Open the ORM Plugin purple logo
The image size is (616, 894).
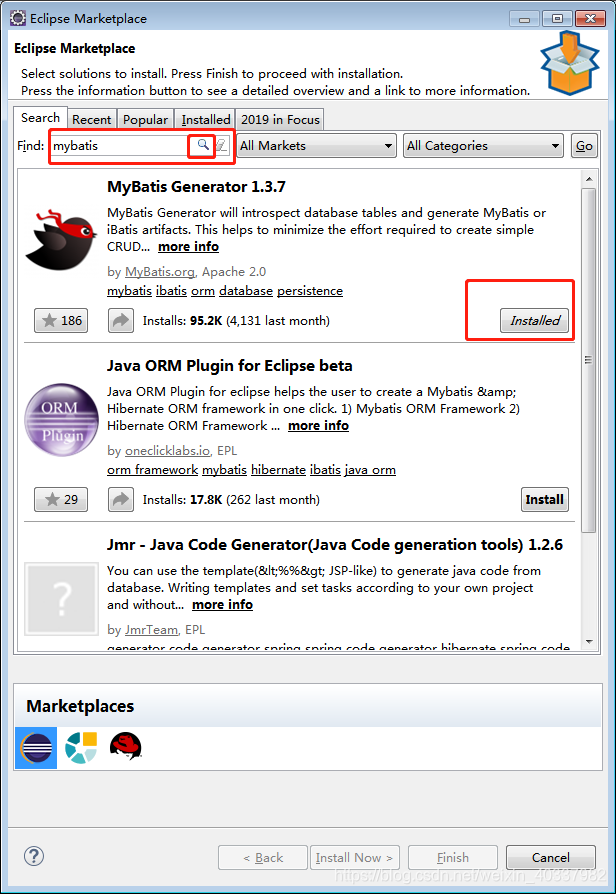click(61, 420)
